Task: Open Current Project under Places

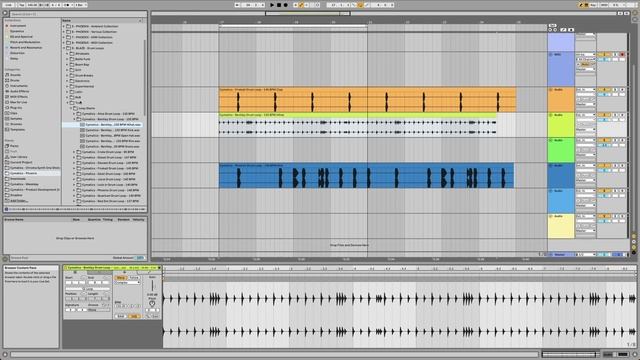Action: pyautogui.click(x=20, y=162)
